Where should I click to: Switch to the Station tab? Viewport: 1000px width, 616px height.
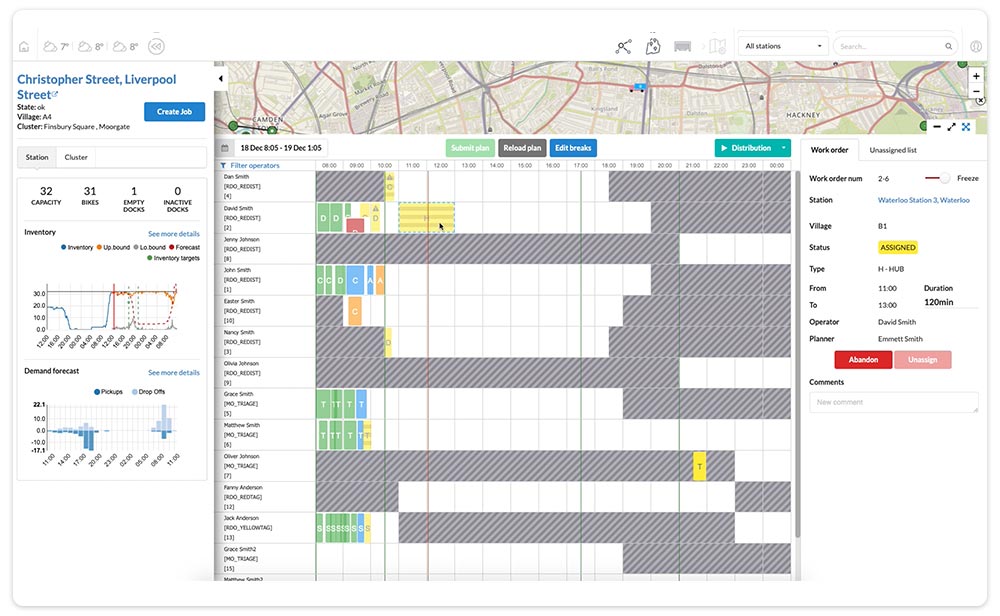point(37,158)
